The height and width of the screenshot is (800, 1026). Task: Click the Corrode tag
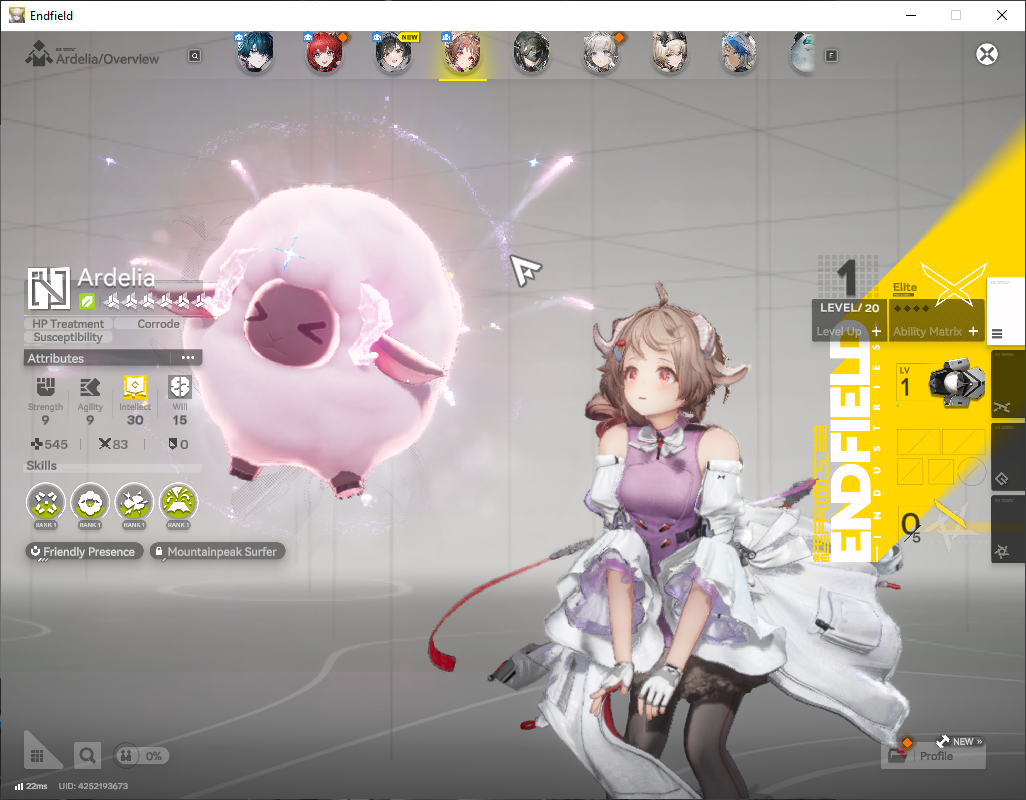tap(158, 324)
